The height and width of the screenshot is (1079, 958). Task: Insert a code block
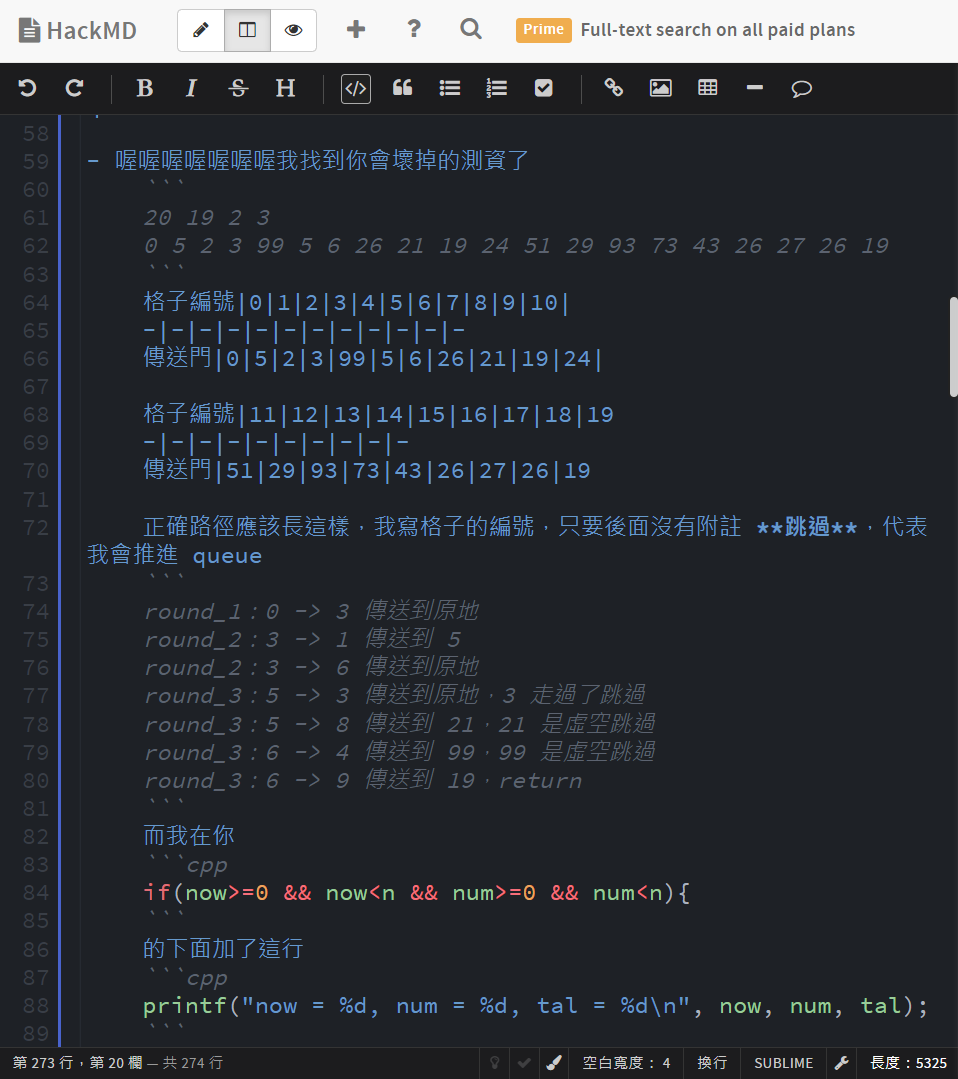356,89
